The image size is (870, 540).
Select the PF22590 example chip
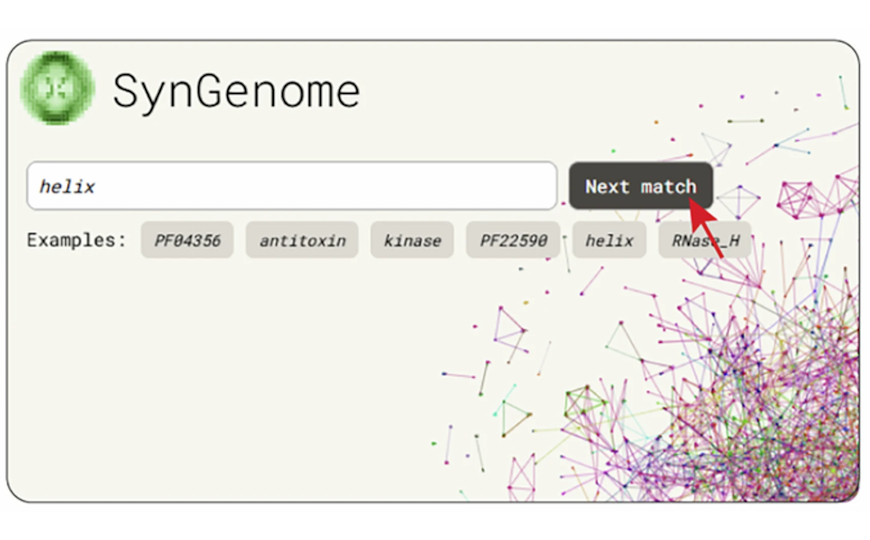pos(513,241)
